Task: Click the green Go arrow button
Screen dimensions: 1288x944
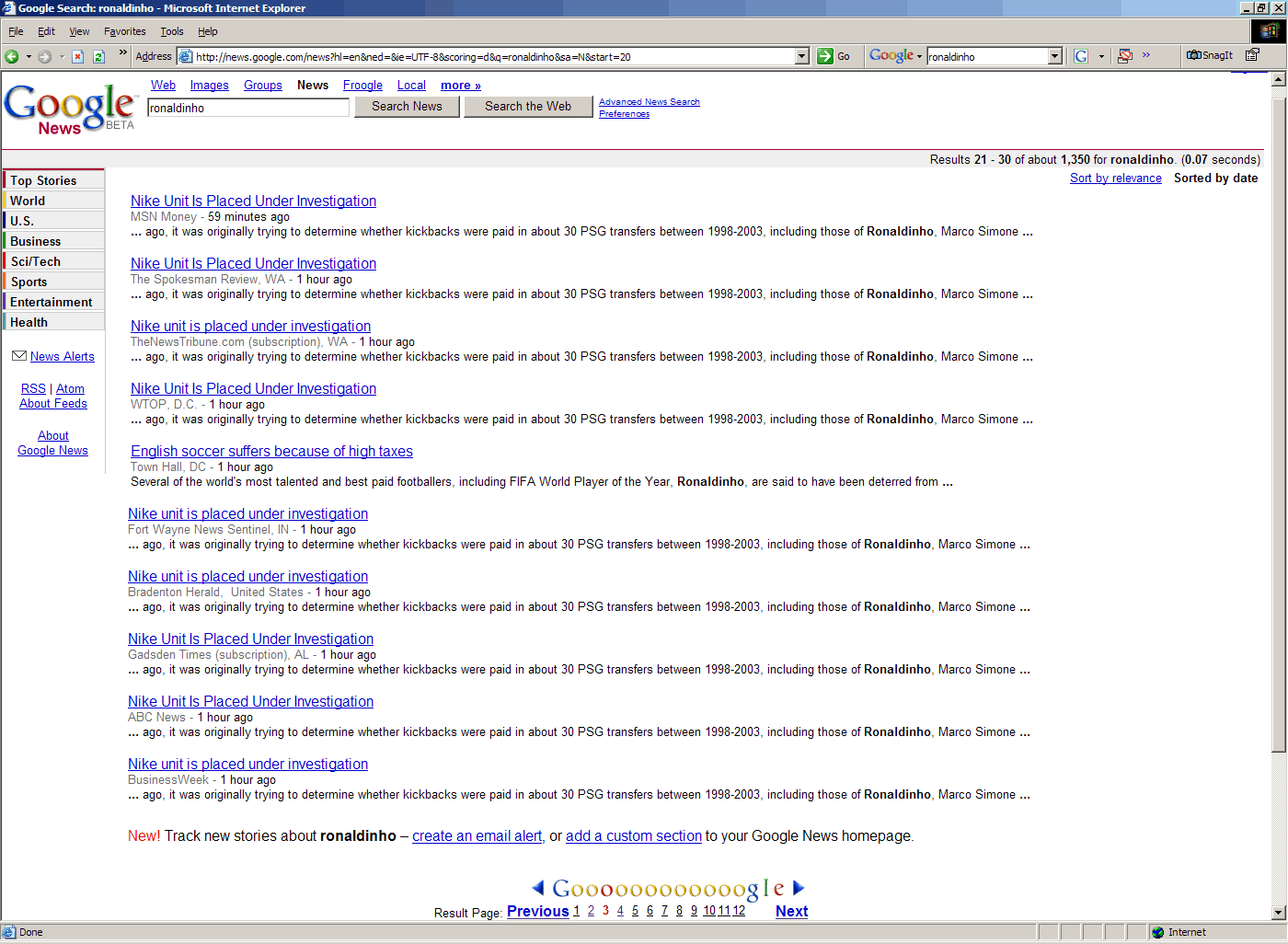Action: click(825, 56)
